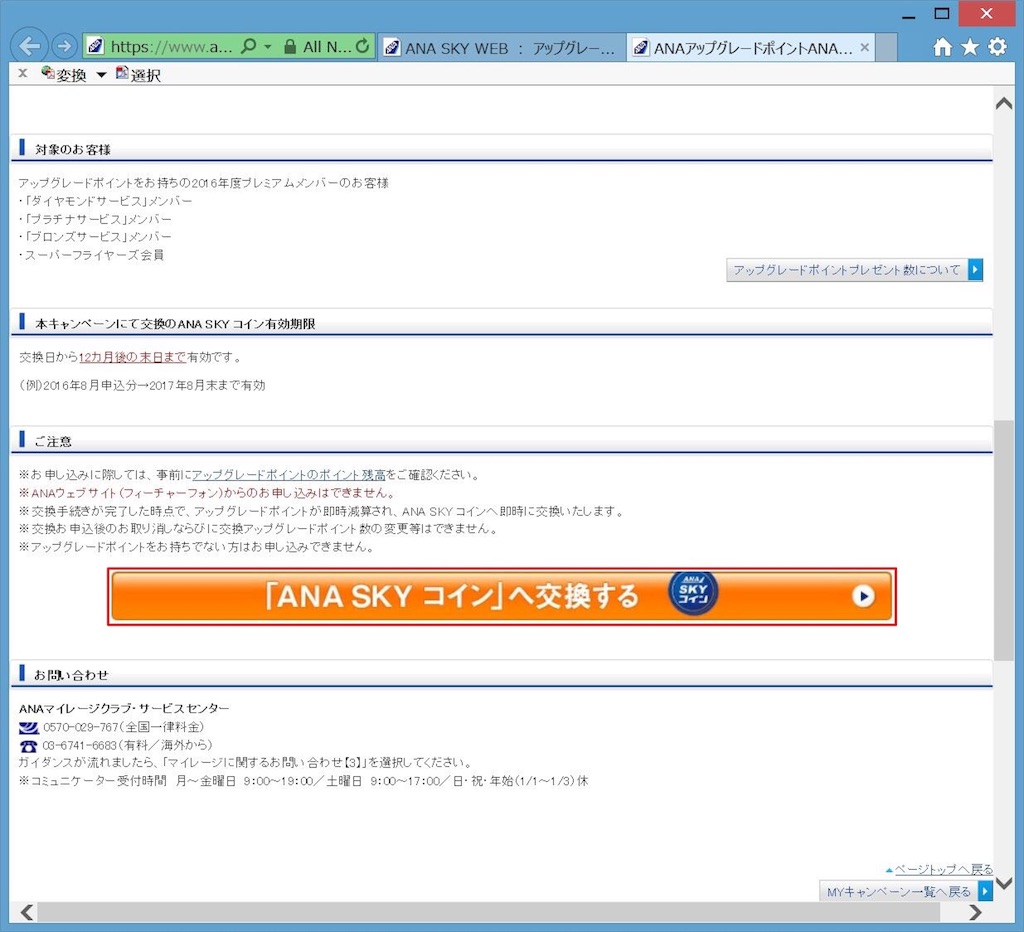Click the free-dial icon beside 0570-029-767
This screenshot has height=932, width=1024.
click(x=29, y=728)
